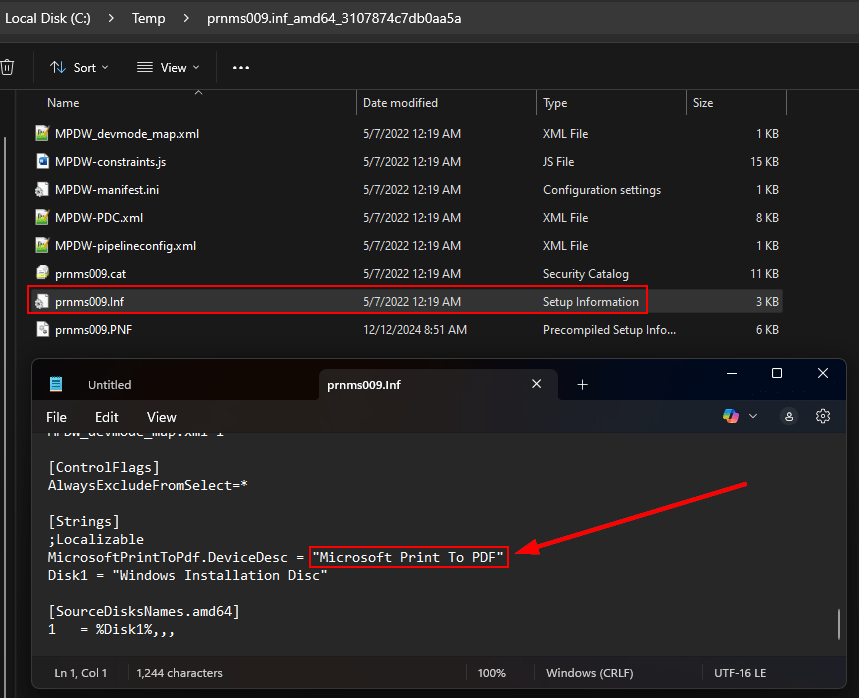859x698 pixels.
Task: Select MPDW_devmode_map.xml file name
Action: point(127,134)
